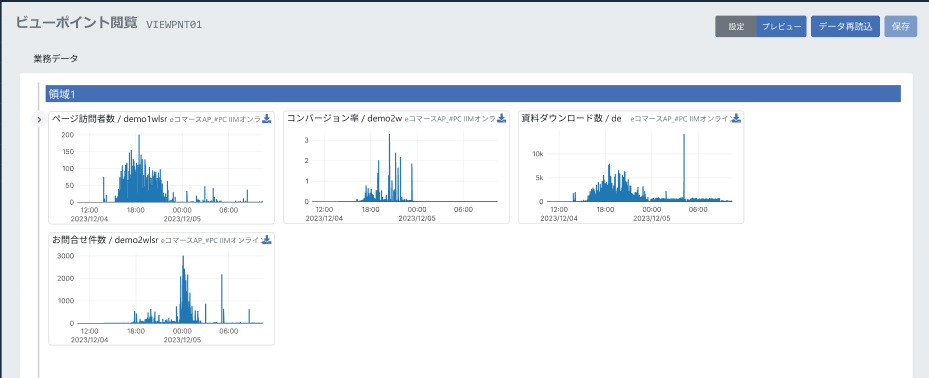Select the 業務データ section label
929x378 pixels.
56,59
